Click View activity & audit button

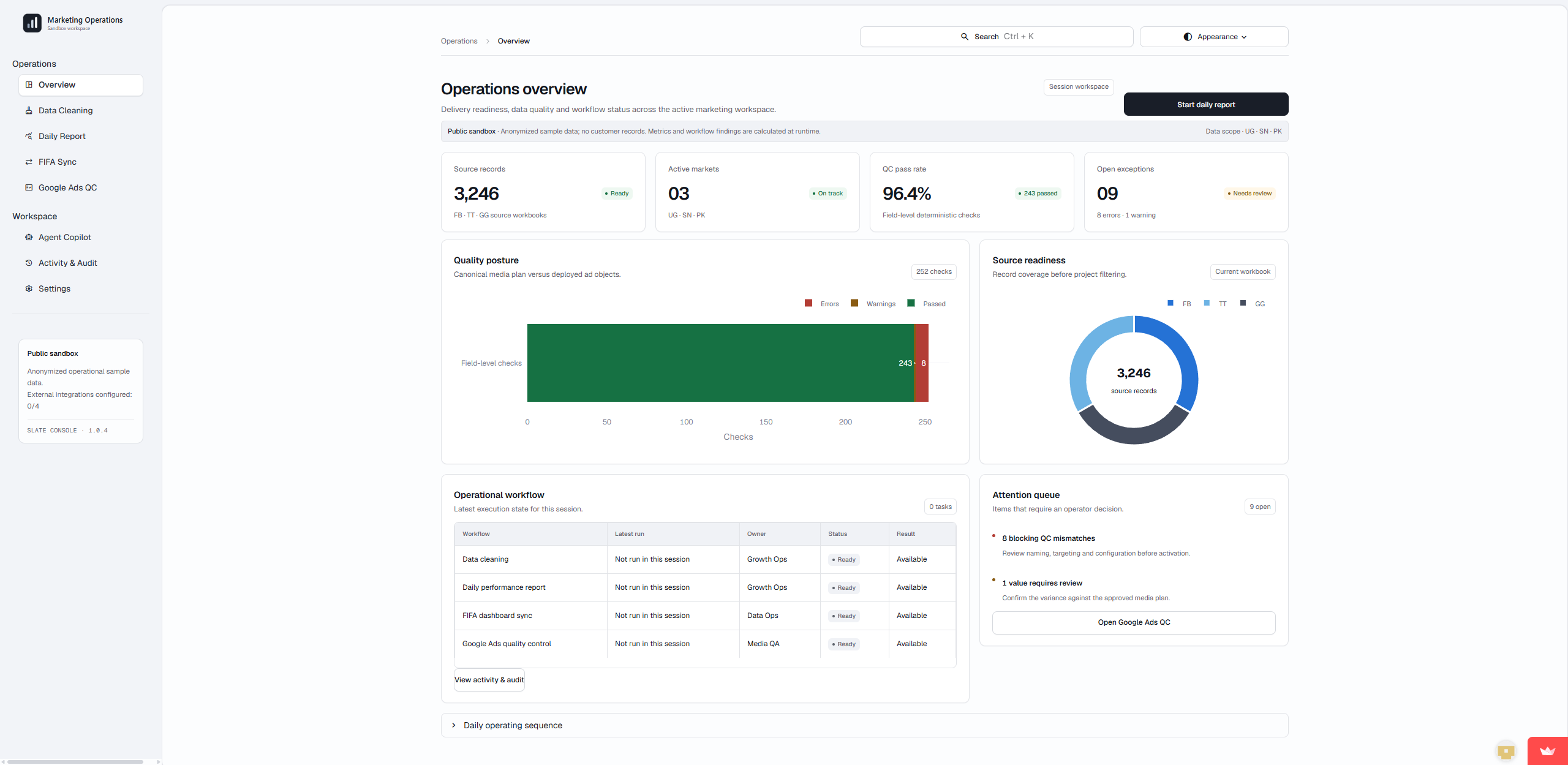point(489,680)
